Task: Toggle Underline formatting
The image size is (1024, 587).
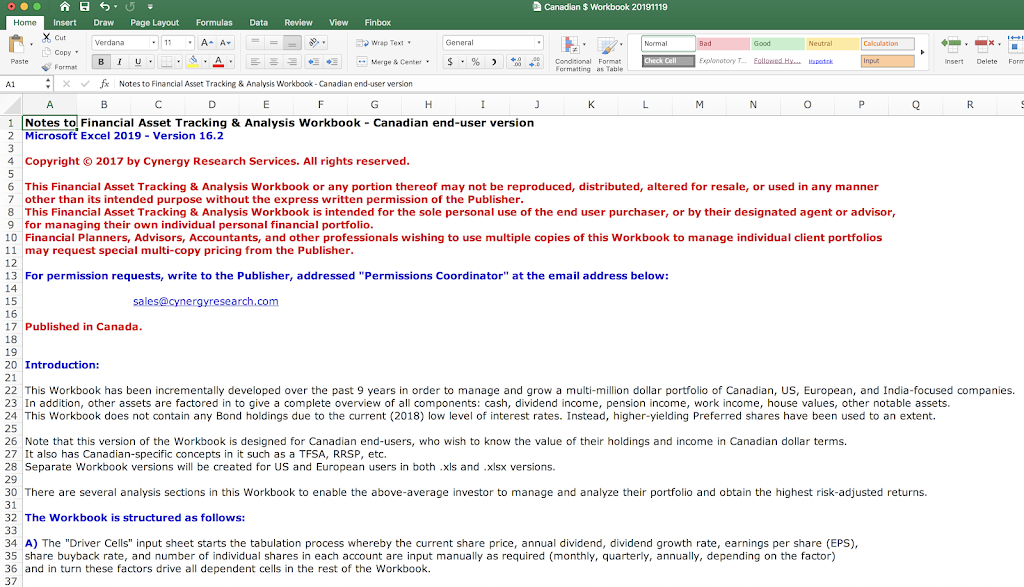Action: pyautogui.click(x=137, y=62)
